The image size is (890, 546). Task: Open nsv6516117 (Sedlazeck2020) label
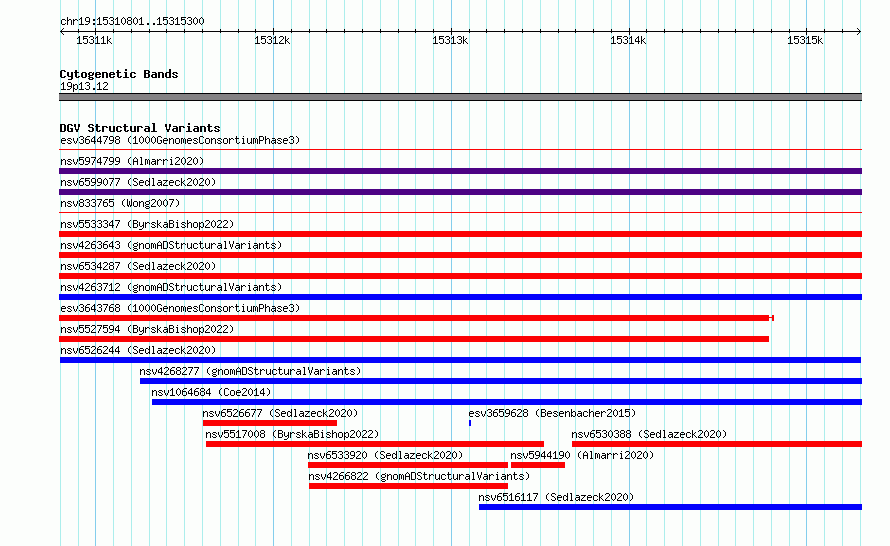point(556,497)
